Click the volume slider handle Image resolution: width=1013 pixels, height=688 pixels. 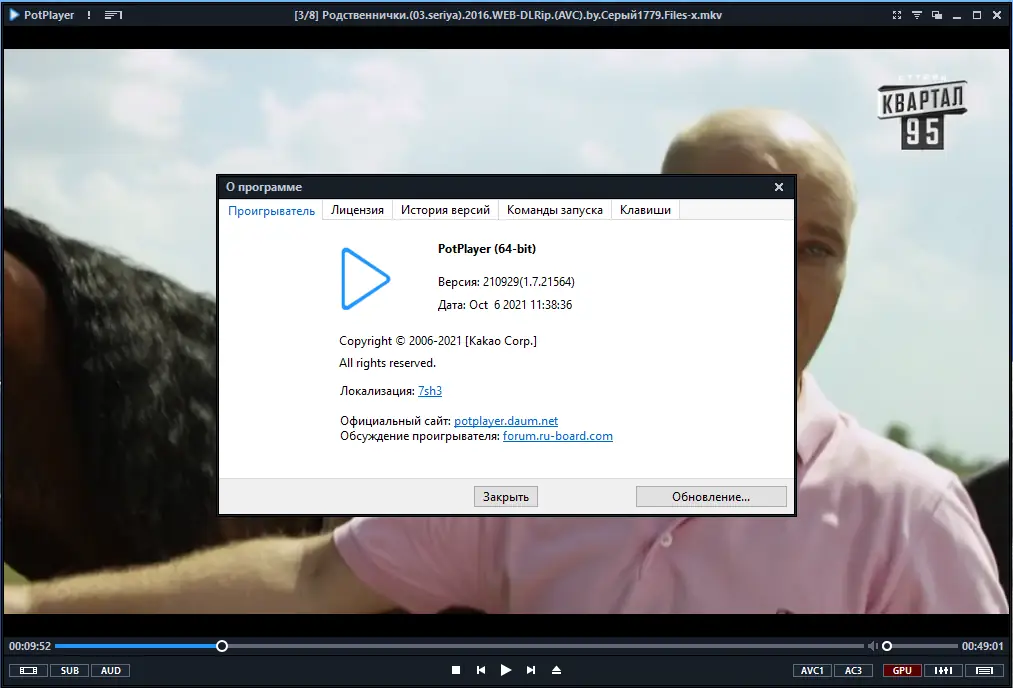[x=887, y=646]
